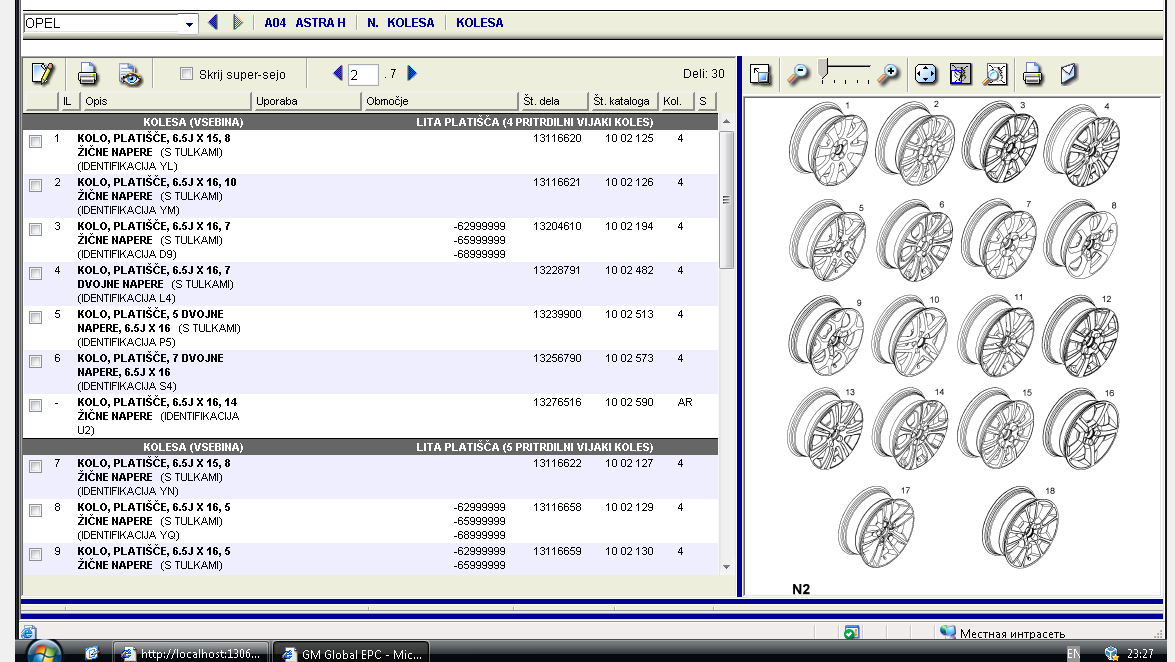Sort by Opis column header
Screen dimensions: 1175x662
[166, 101]
